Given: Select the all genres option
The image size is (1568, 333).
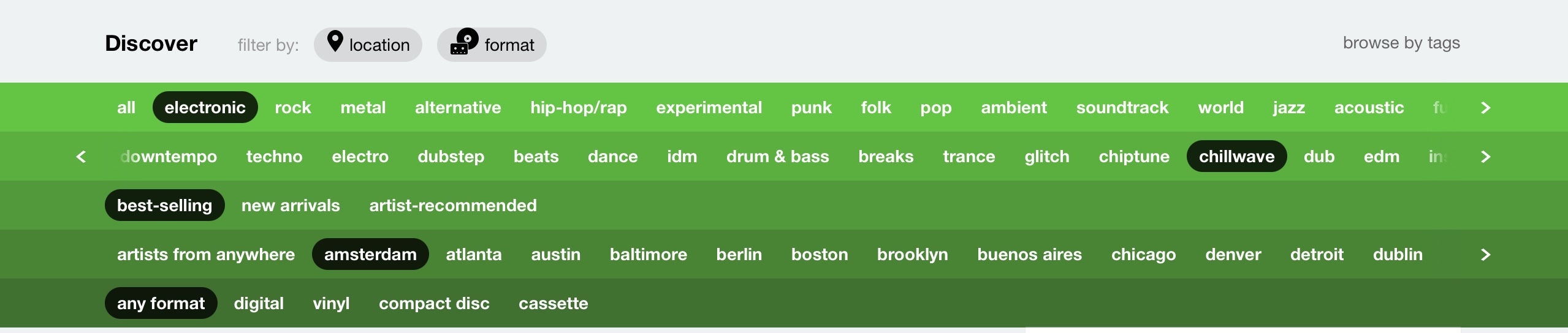Looking at the screenshot, I should click(126, 108).
